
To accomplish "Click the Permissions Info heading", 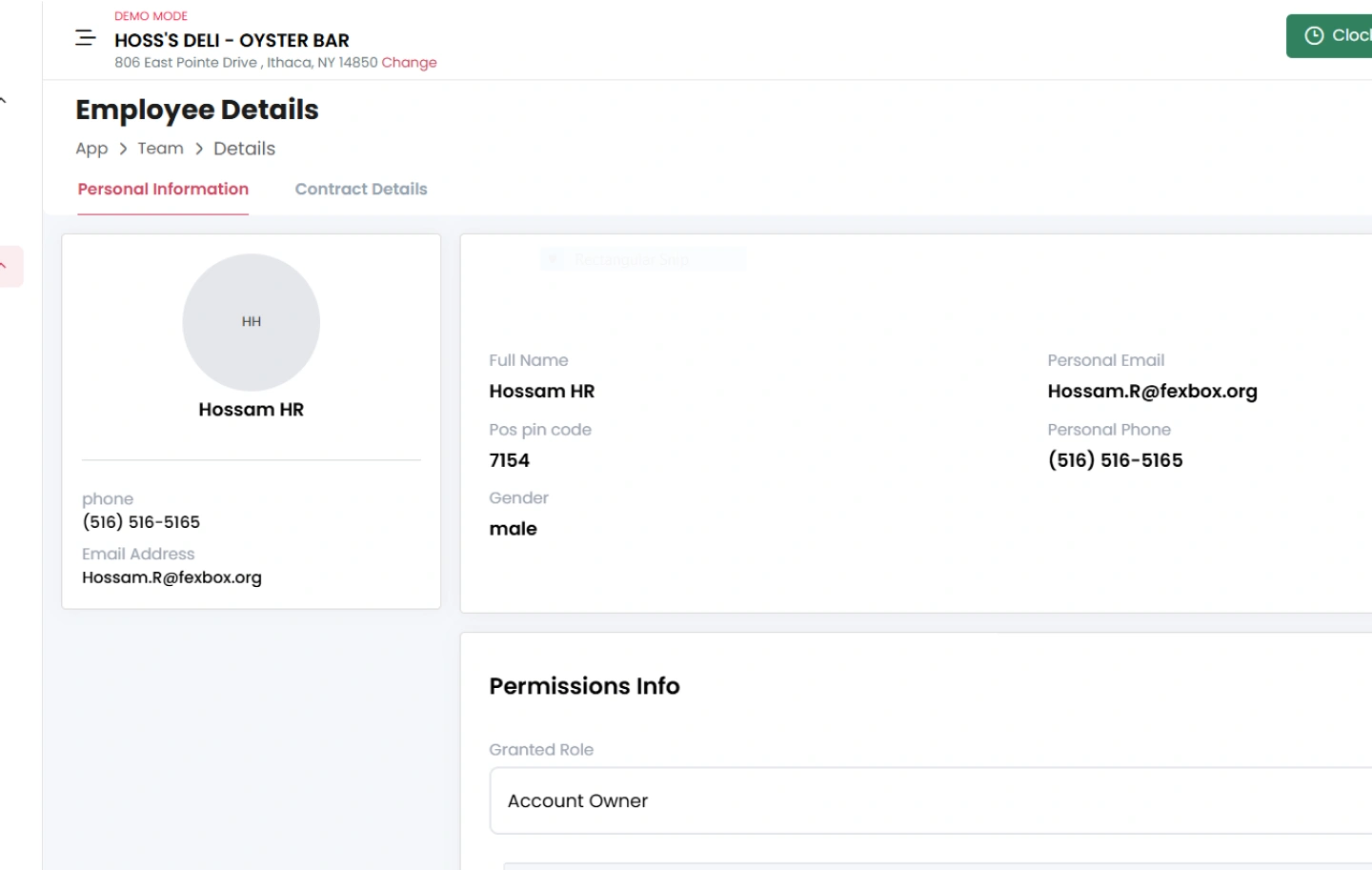I will click(x=584, y=686).
